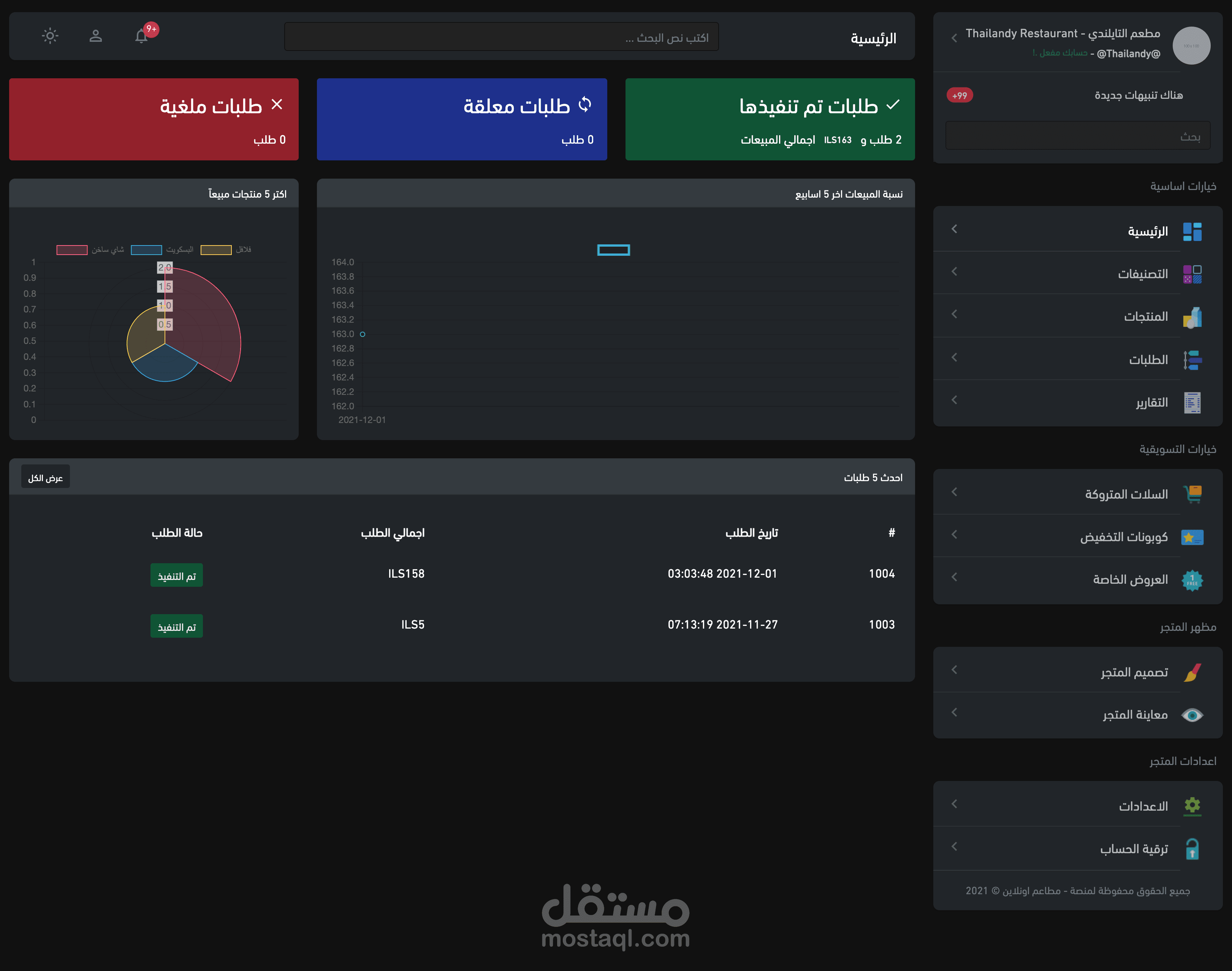Open the user profile icon
Viewport: 1232px width, 971px height.
tap(95, 36)
